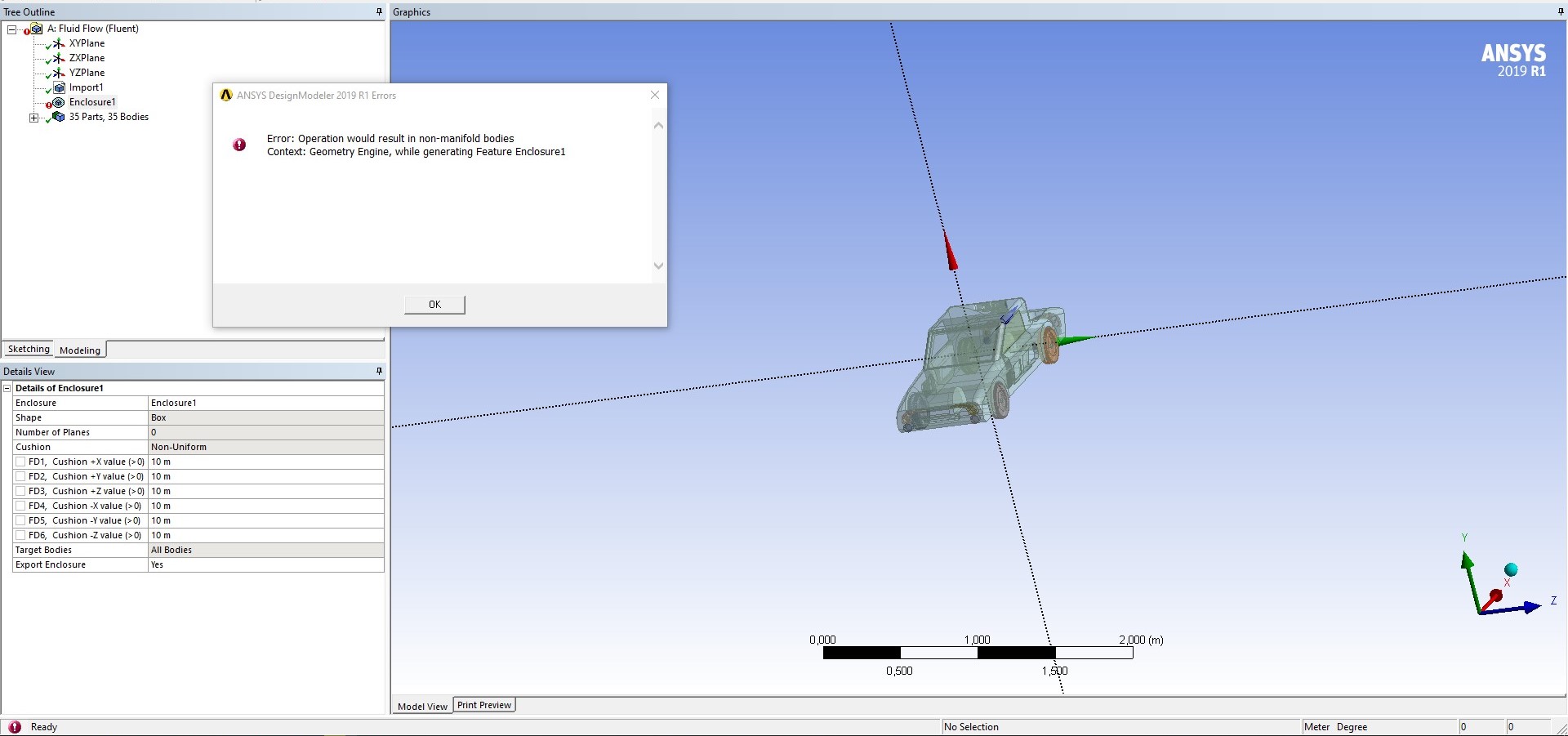Select the XYPlane tree item label
Viewport: 1568px width, 736px height.
point(87,43)
